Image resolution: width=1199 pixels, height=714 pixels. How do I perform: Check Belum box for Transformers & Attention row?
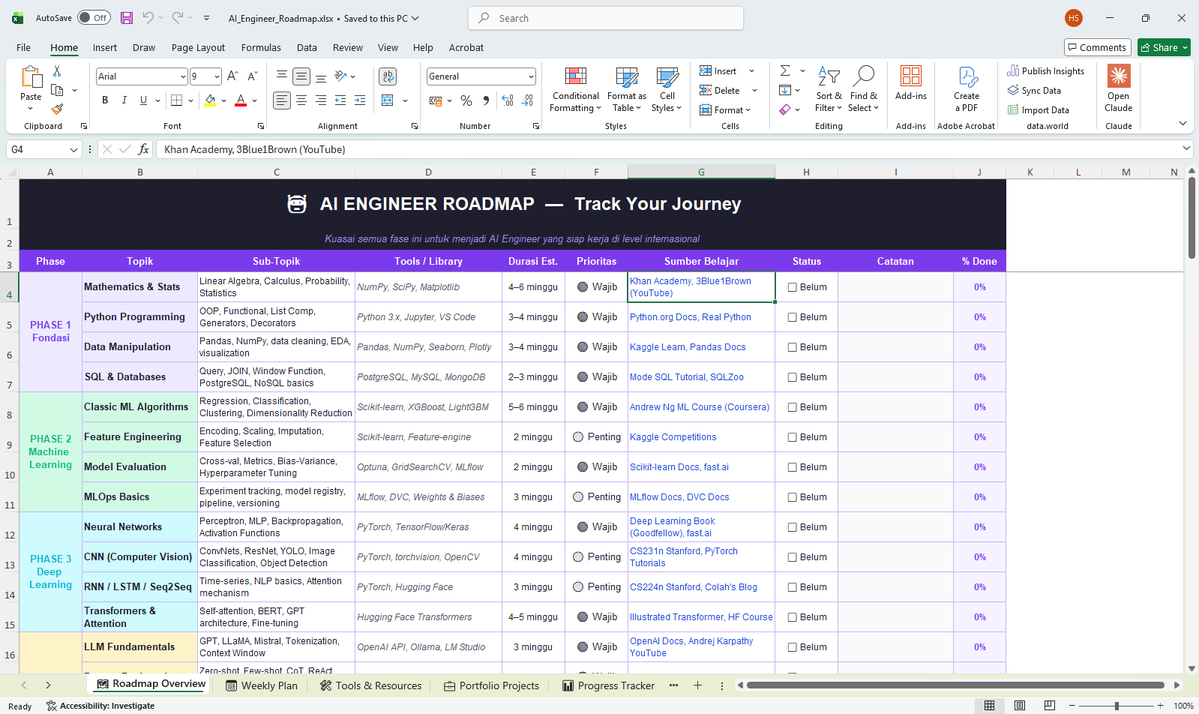point(792,617)
